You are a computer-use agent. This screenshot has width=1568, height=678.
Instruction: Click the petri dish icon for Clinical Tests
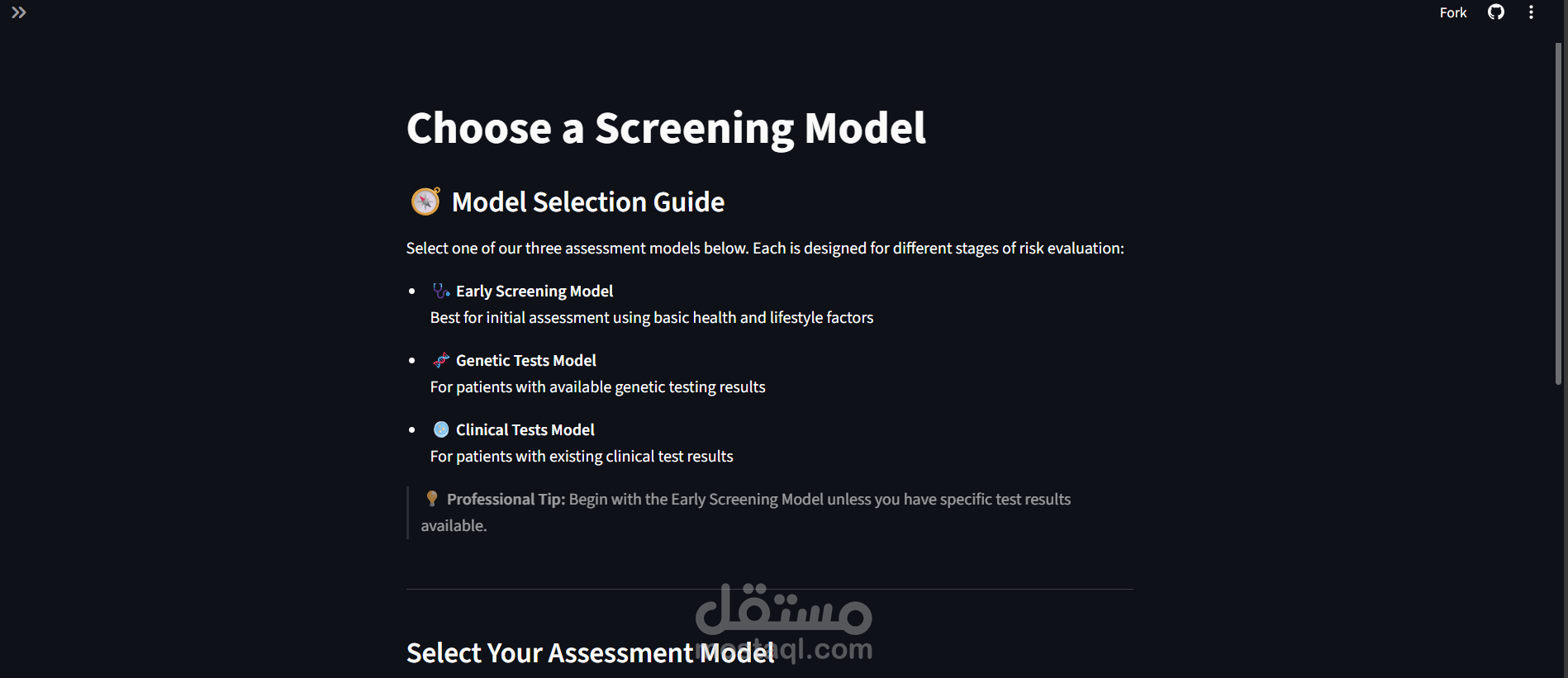point(441,429)
